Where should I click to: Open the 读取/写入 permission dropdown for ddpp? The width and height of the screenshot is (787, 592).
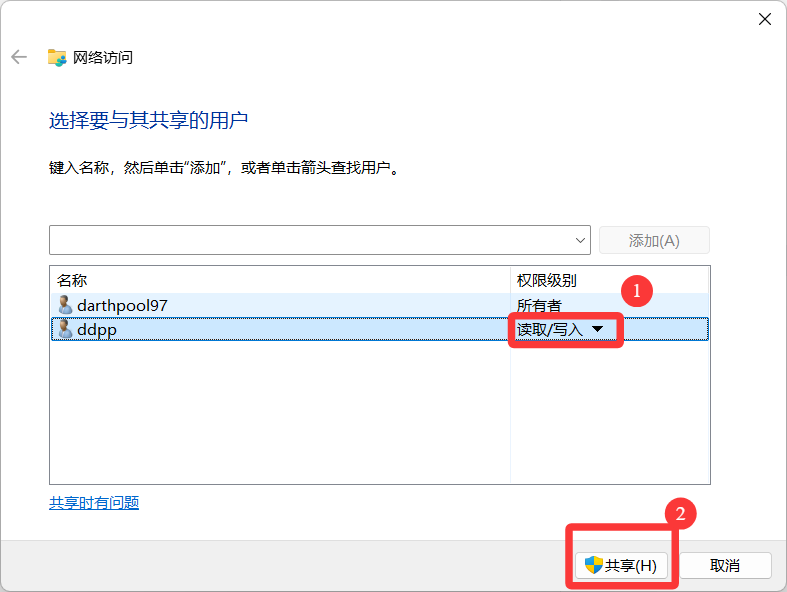[560, 329]
